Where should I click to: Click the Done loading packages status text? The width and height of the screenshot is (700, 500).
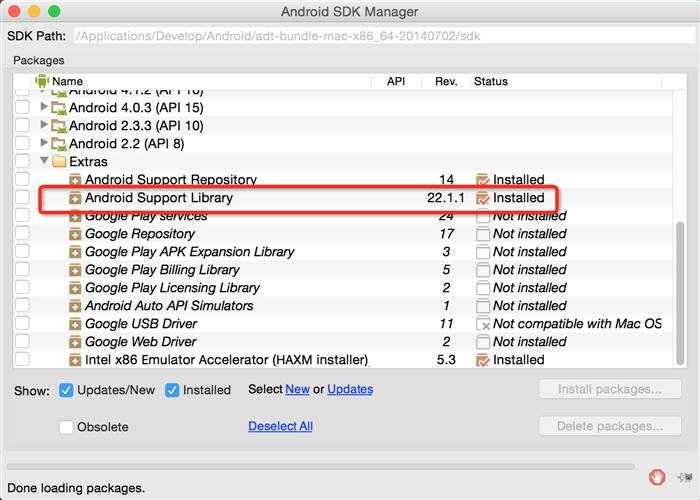coord(76,488)
